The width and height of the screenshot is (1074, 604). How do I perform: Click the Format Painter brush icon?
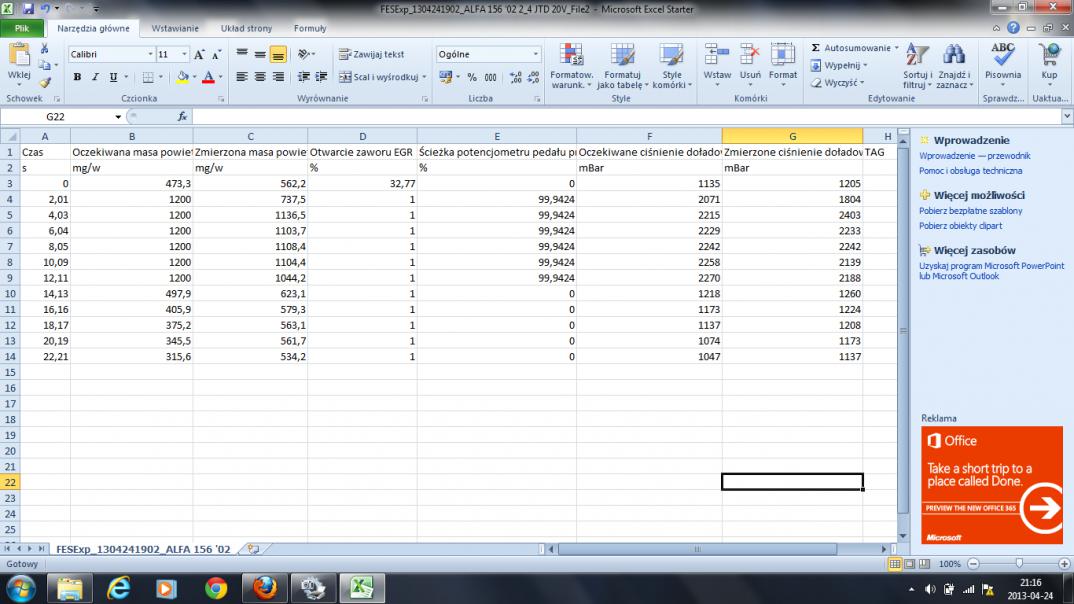[x=44, y=83]
